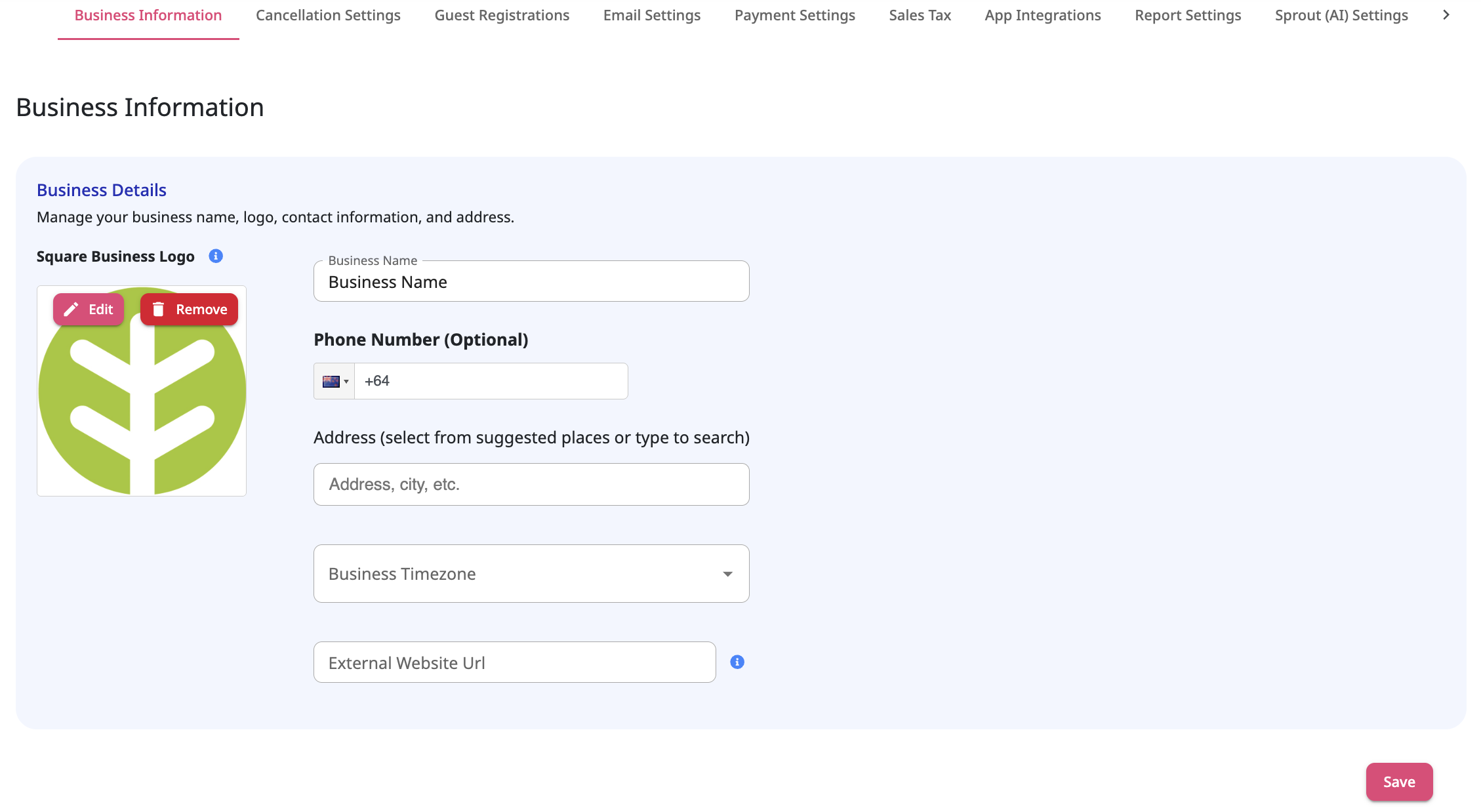
Task: Open App Integrations tab
Action: (1043, 16)
